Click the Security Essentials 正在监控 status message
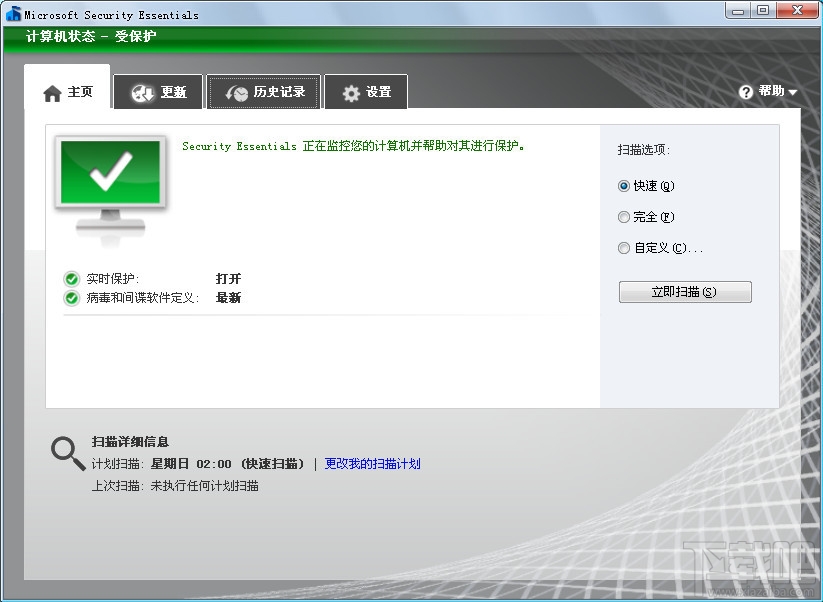The height and width of the screenshot is (602, 823). (353, 146)
